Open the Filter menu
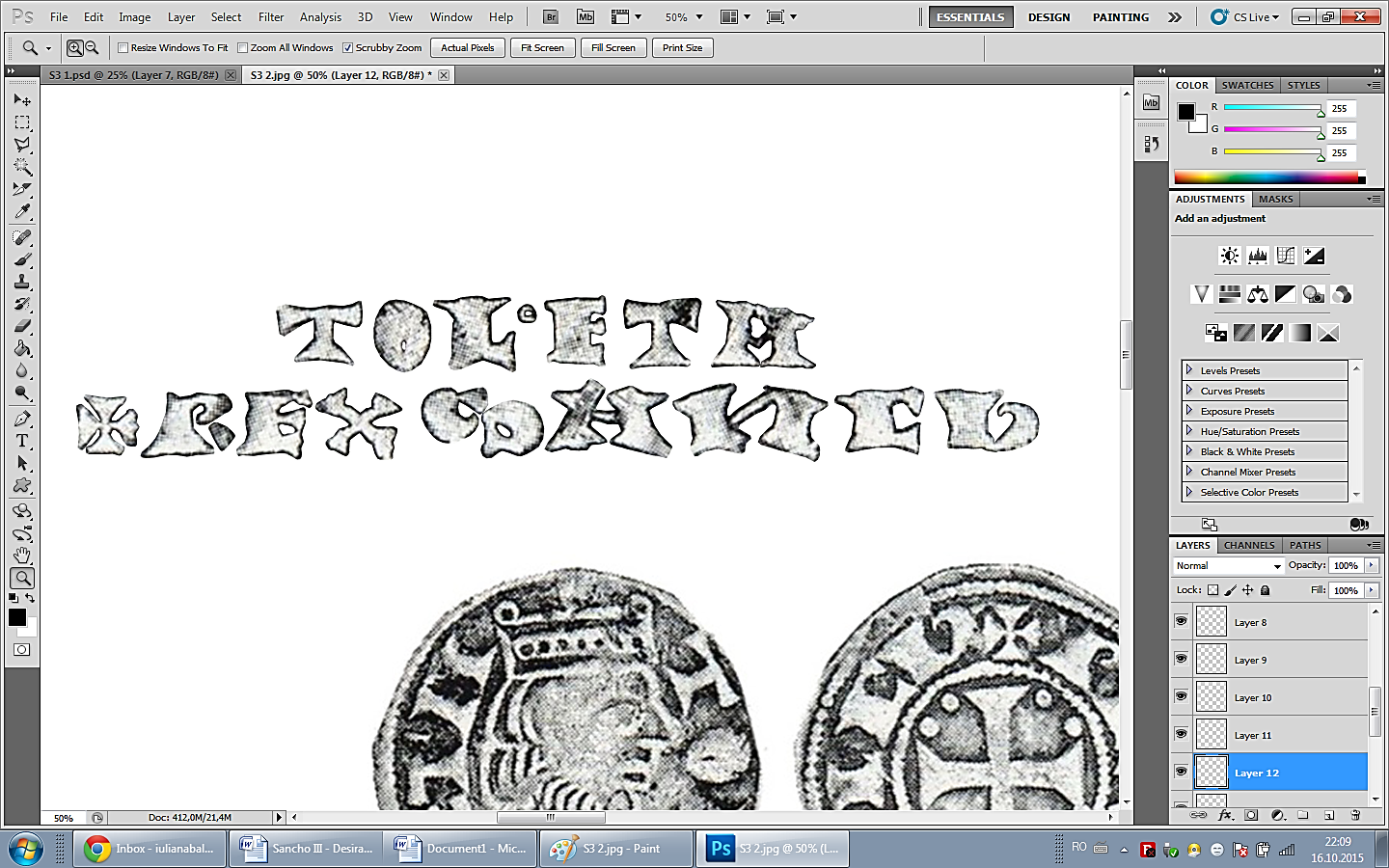The width and height of the screenshot is (1389, 868). [x=271, y=17]
